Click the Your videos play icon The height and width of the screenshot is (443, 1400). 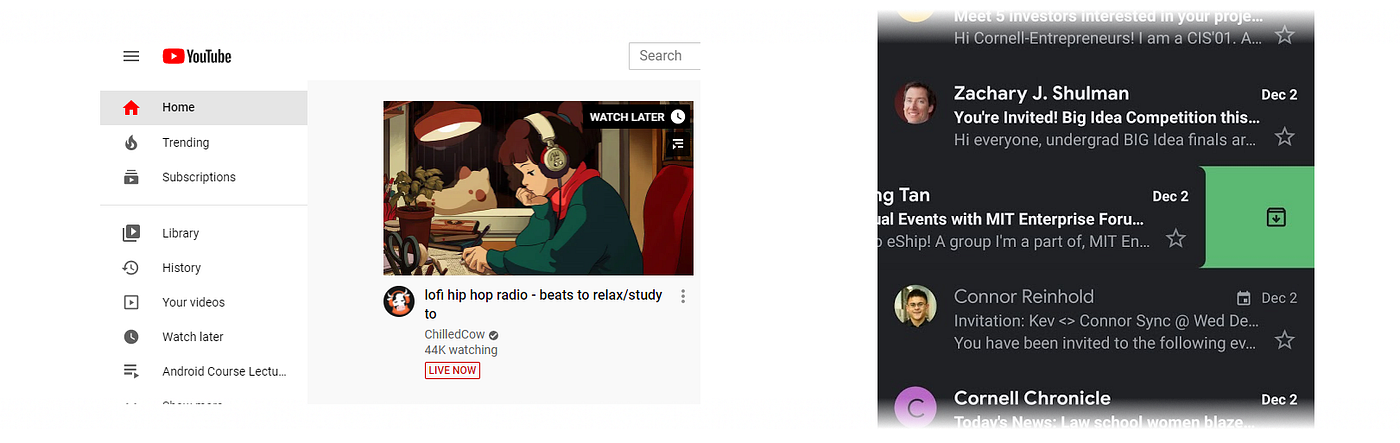coord(131,302)
